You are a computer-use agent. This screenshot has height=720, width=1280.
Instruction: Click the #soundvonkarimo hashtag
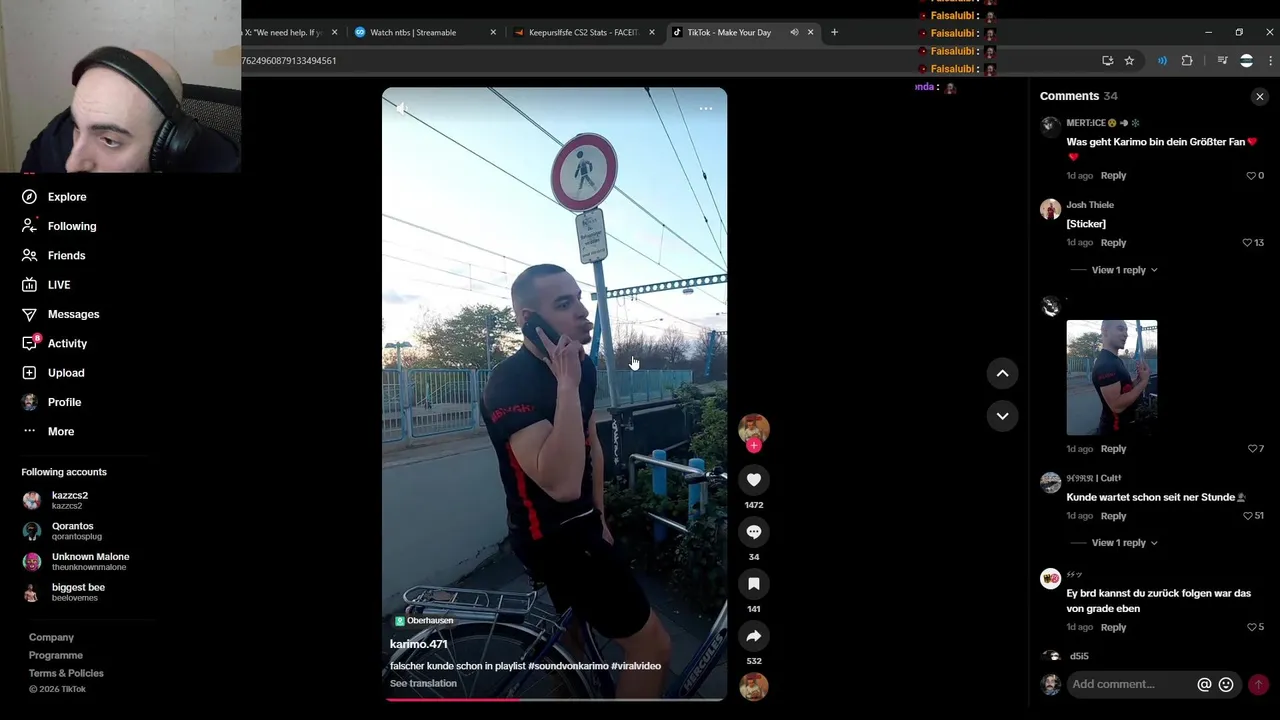tap(568, 666)
